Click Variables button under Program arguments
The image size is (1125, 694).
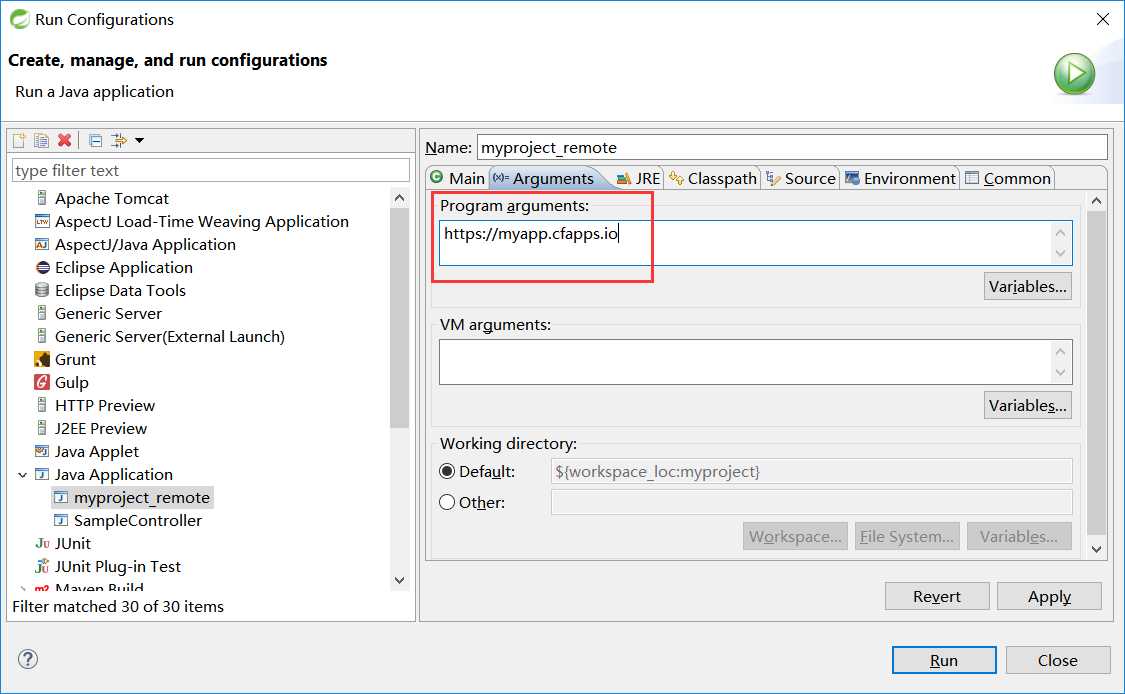(x=1027, y=286)
